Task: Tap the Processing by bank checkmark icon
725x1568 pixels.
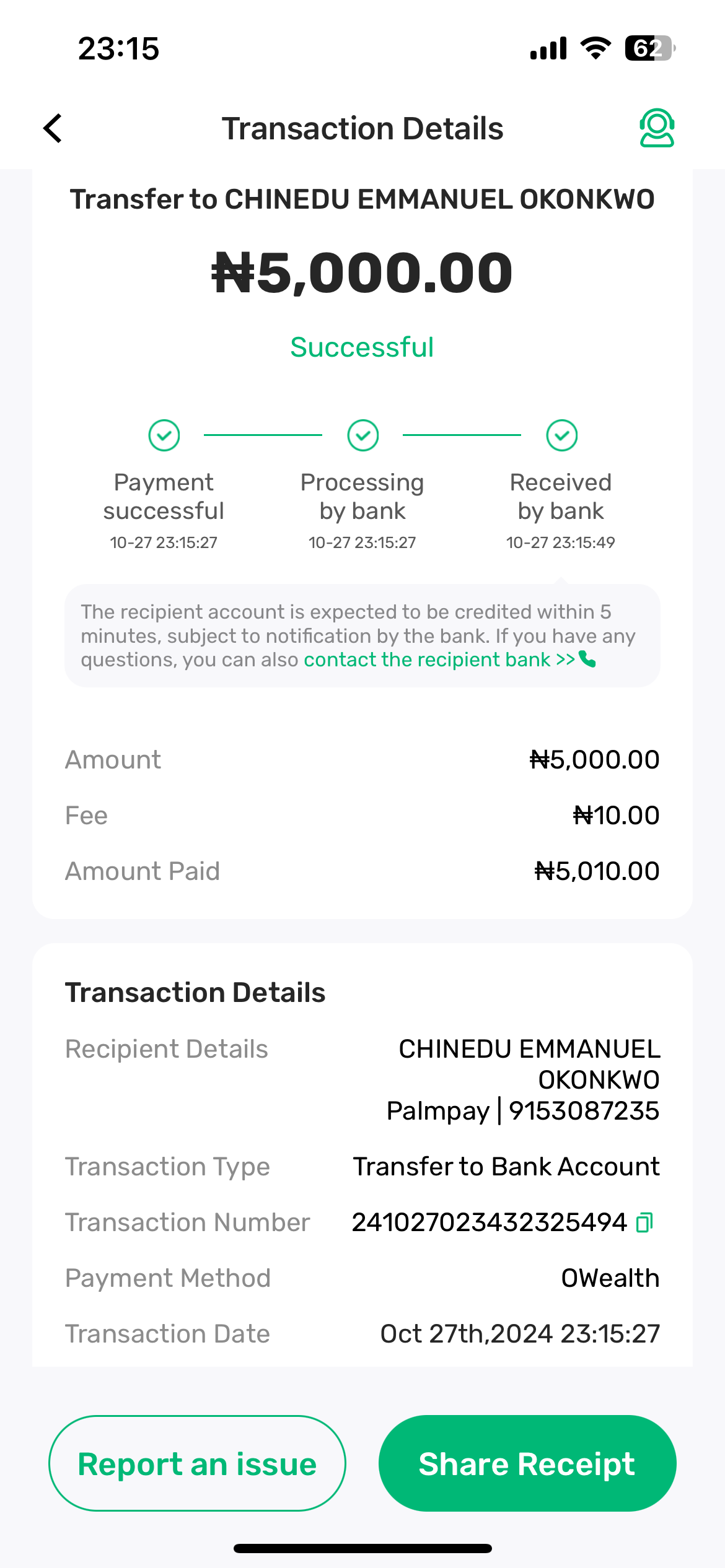Action: click(x=363, y=435)
